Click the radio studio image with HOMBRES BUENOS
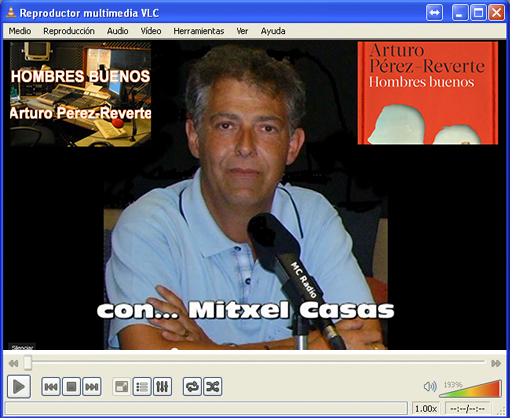 80,94
